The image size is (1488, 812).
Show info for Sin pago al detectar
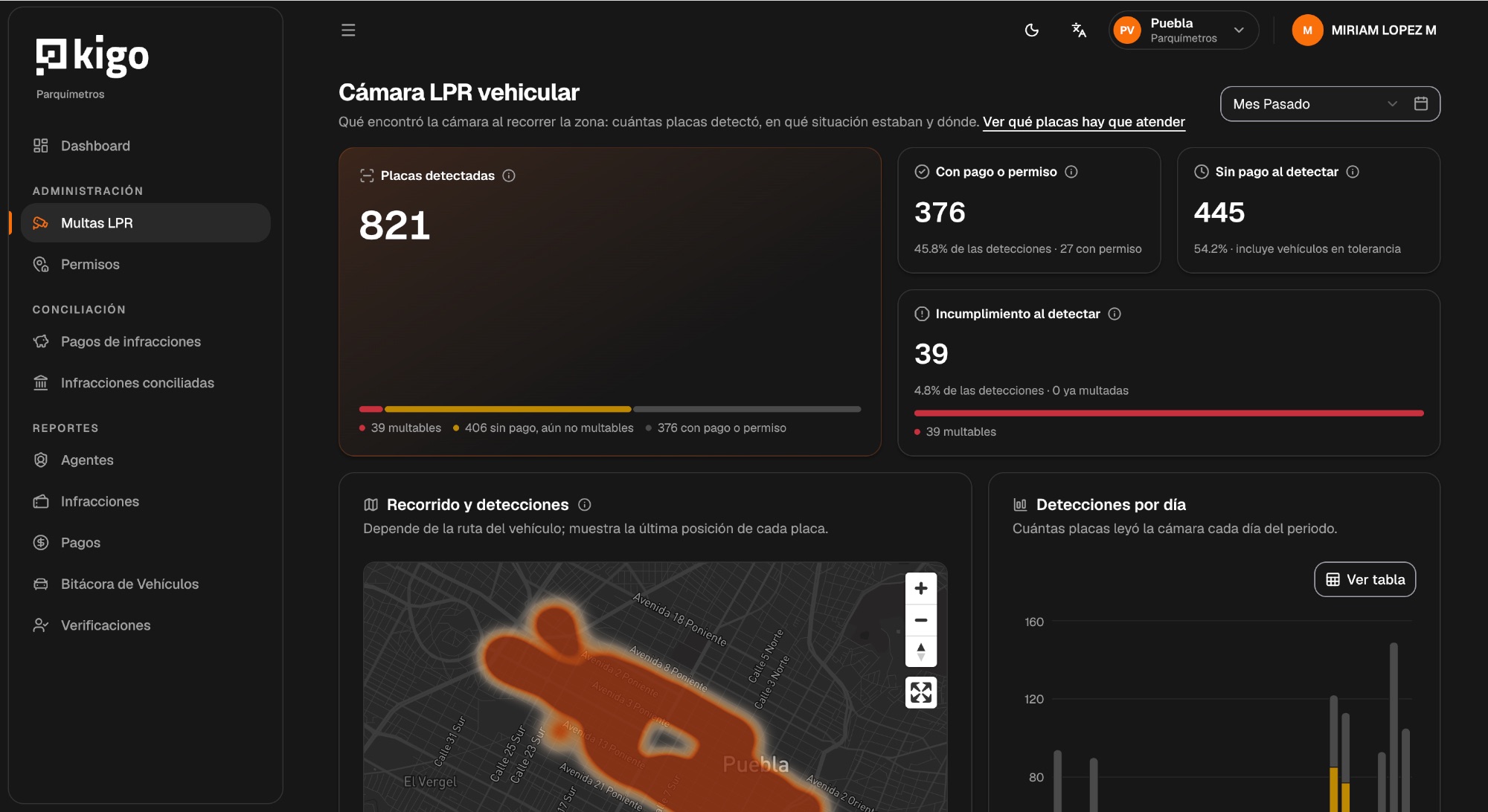click(1353, 172)
